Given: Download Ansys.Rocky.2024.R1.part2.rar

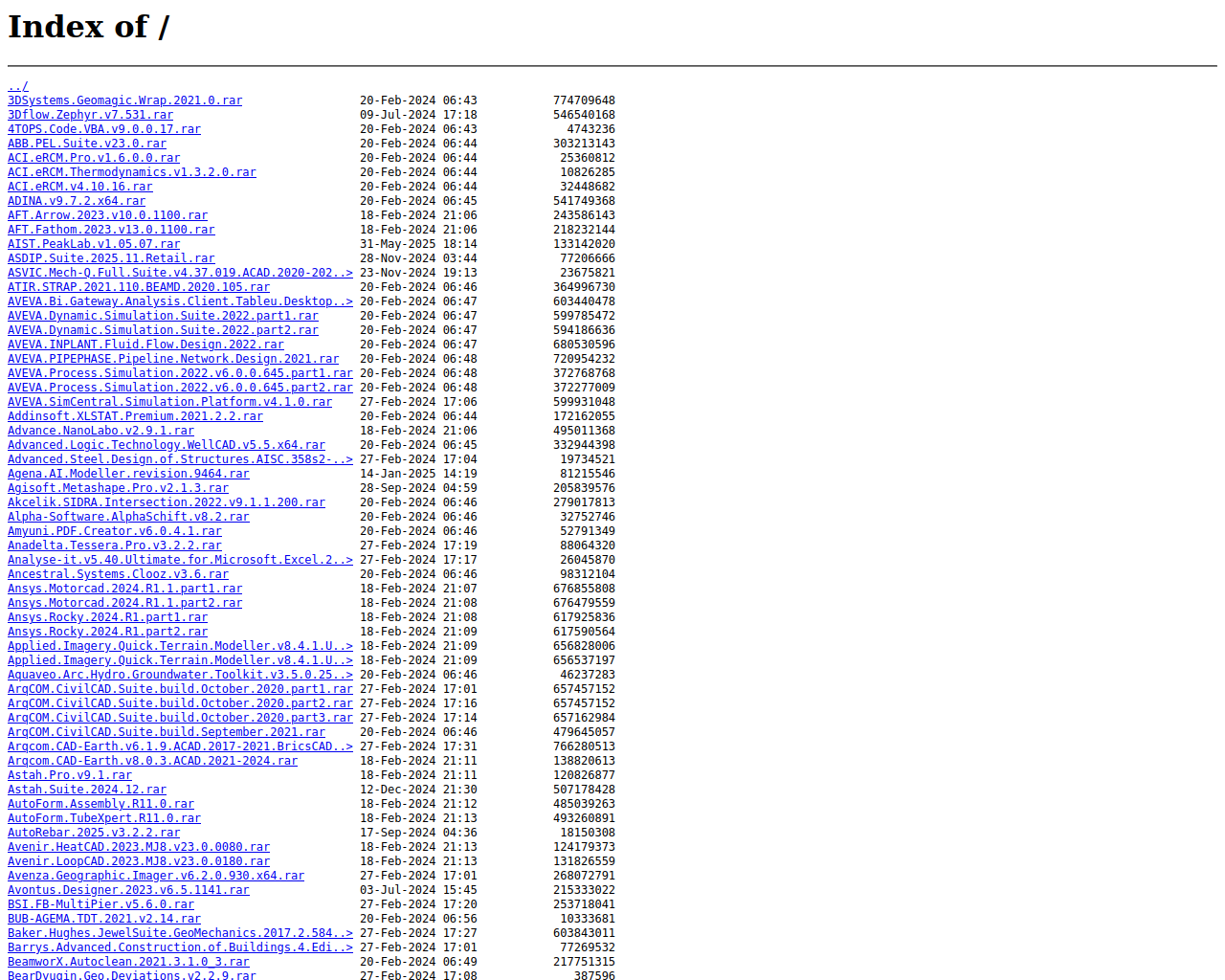Looking at the screenshot, I should tap(107, 632).
